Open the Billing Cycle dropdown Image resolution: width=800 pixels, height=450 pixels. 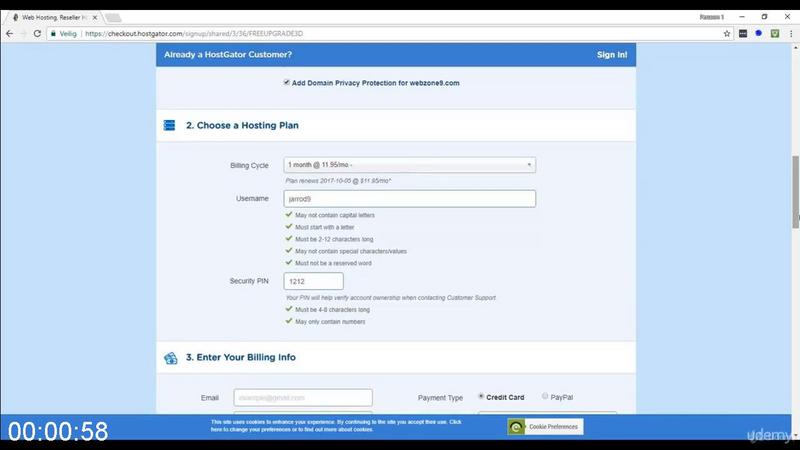click(410, 165)
